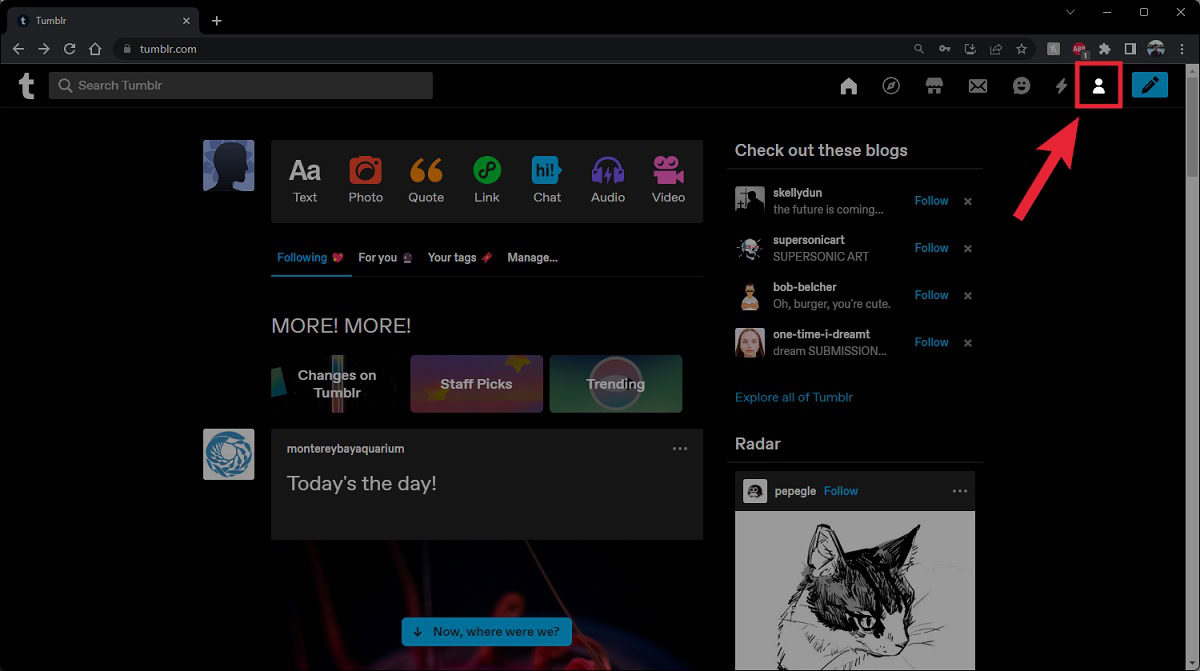
Task: Open the montereybayaquarium blog name
Action: coord(345,449)
